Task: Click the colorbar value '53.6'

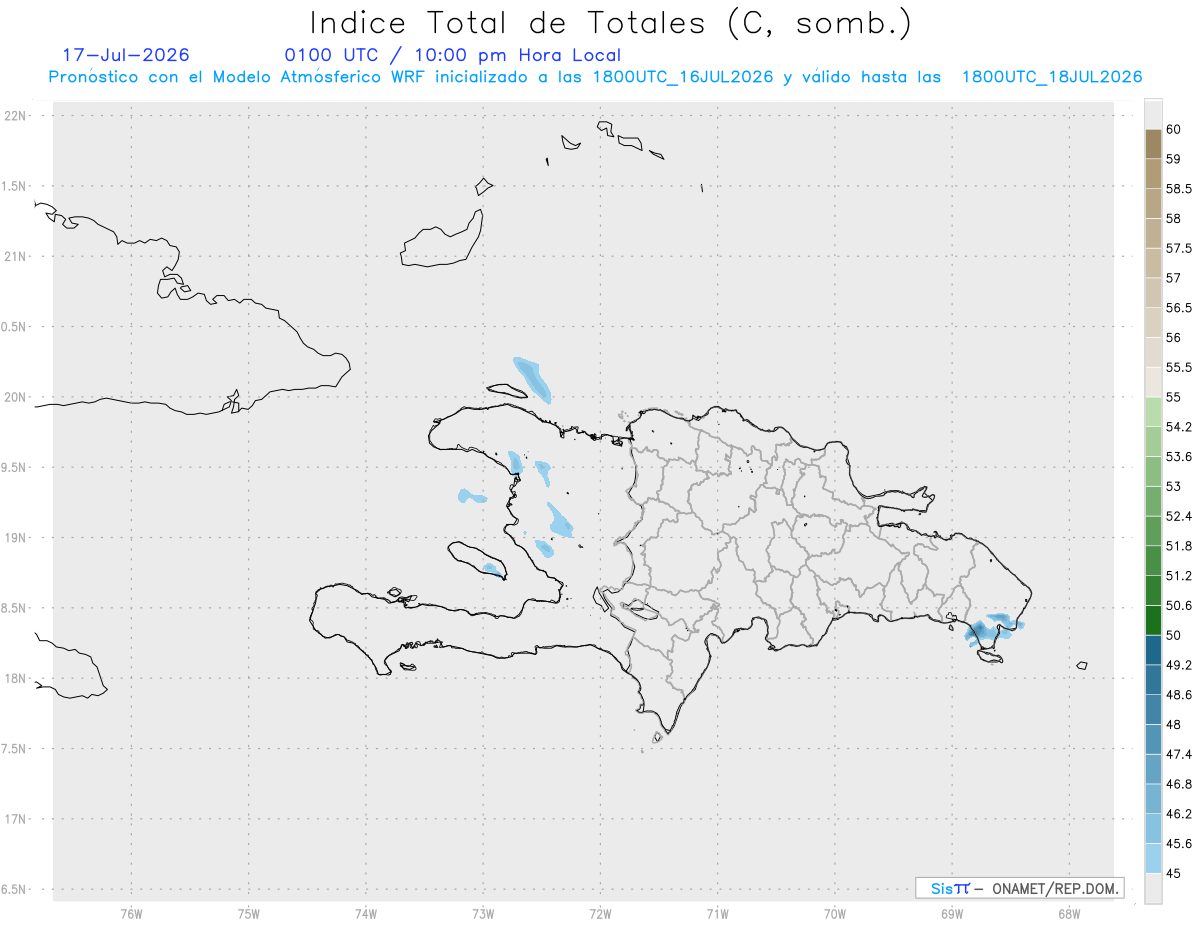Action: click(1179, 456)
